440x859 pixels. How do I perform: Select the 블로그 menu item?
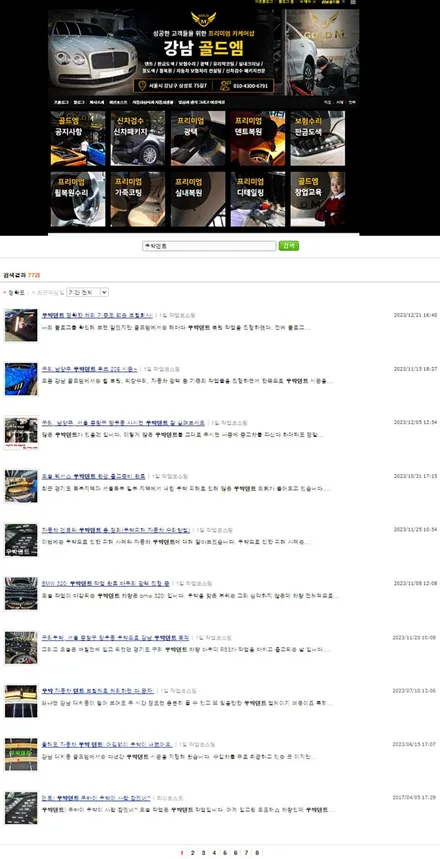(79, 102)
